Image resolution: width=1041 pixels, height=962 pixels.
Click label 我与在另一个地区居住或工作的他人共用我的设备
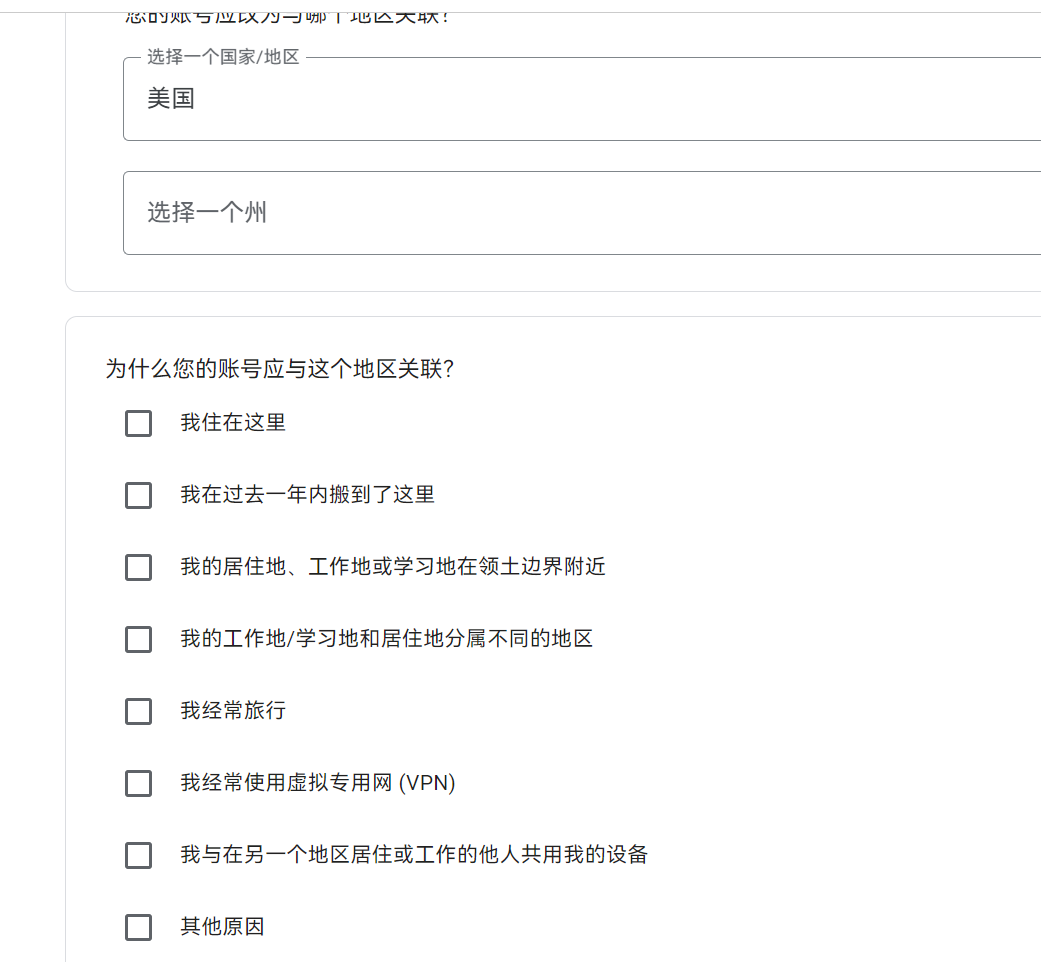414,854
